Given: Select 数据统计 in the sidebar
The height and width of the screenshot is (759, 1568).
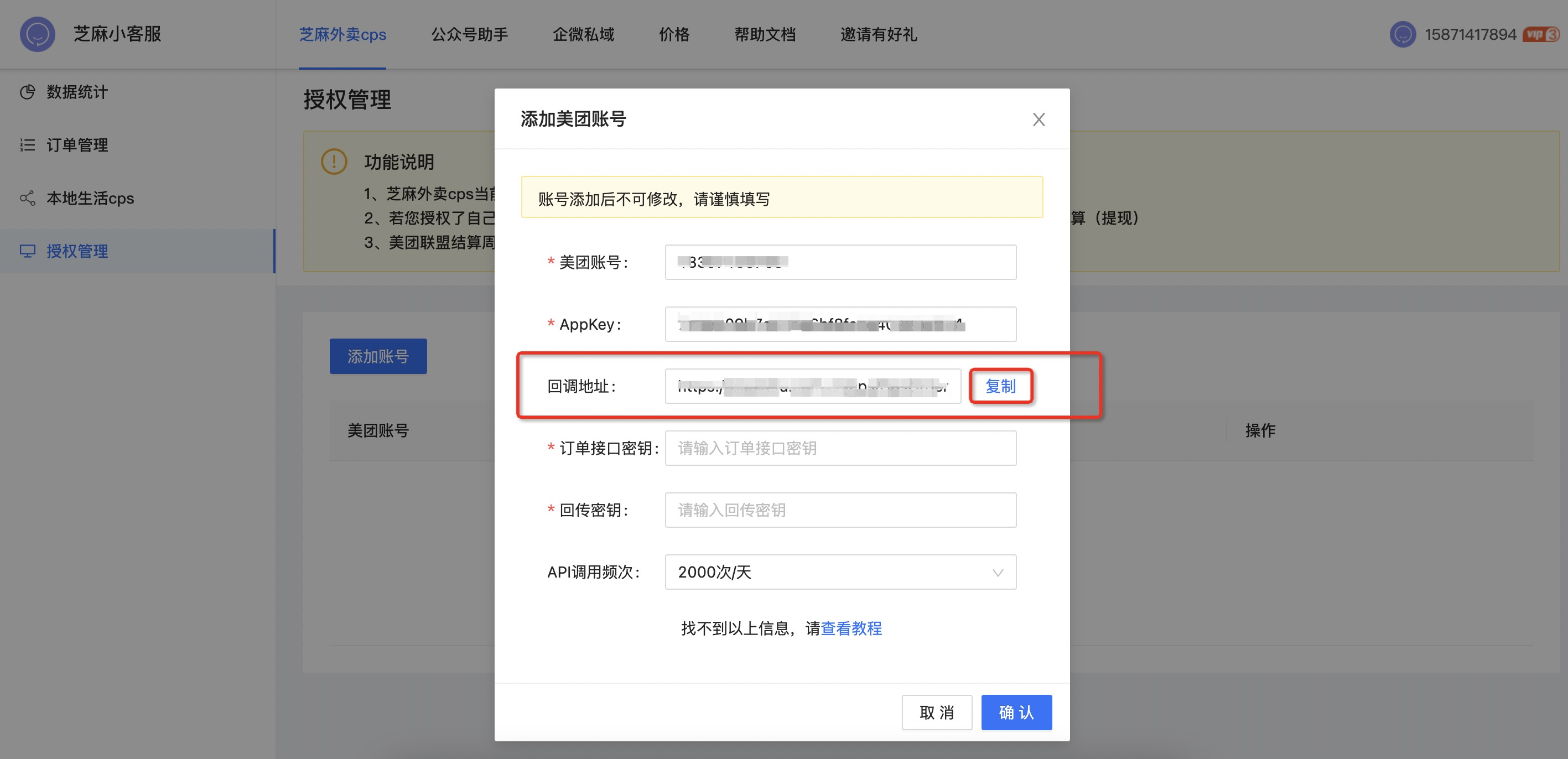Looking at the screenshot, I should [x=138, y=92].
